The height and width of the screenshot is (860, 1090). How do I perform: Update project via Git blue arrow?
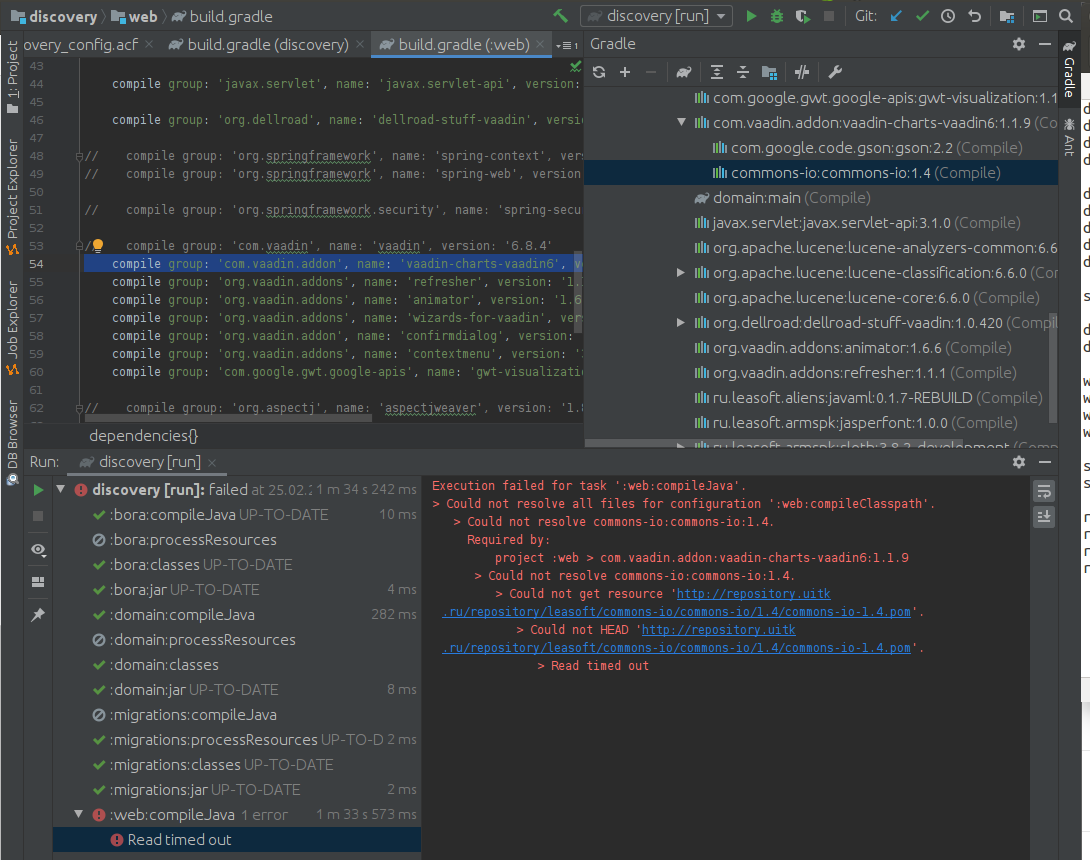coord(896,16)
